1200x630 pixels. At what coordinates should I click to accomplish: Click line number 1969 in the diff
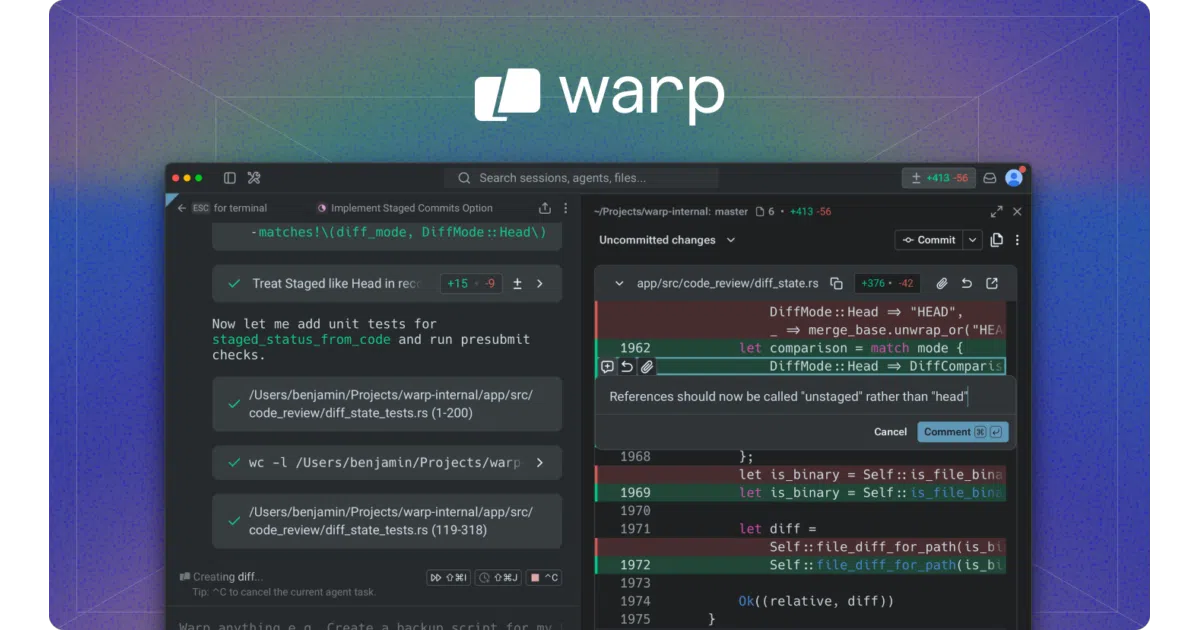635,492
